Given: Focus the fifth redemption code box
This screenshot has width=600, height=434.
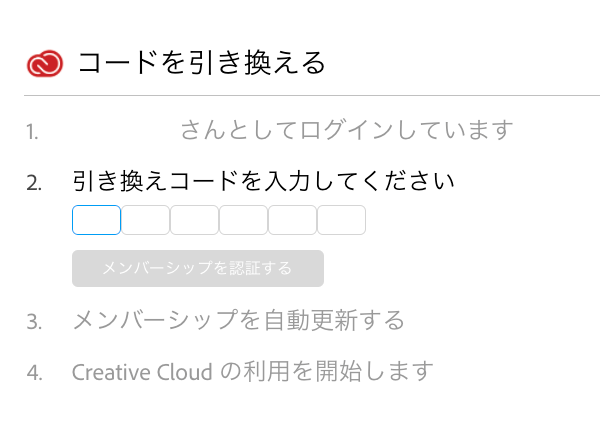Looking at the screenshot, I should pyautogui.click(x=292, y=220).
